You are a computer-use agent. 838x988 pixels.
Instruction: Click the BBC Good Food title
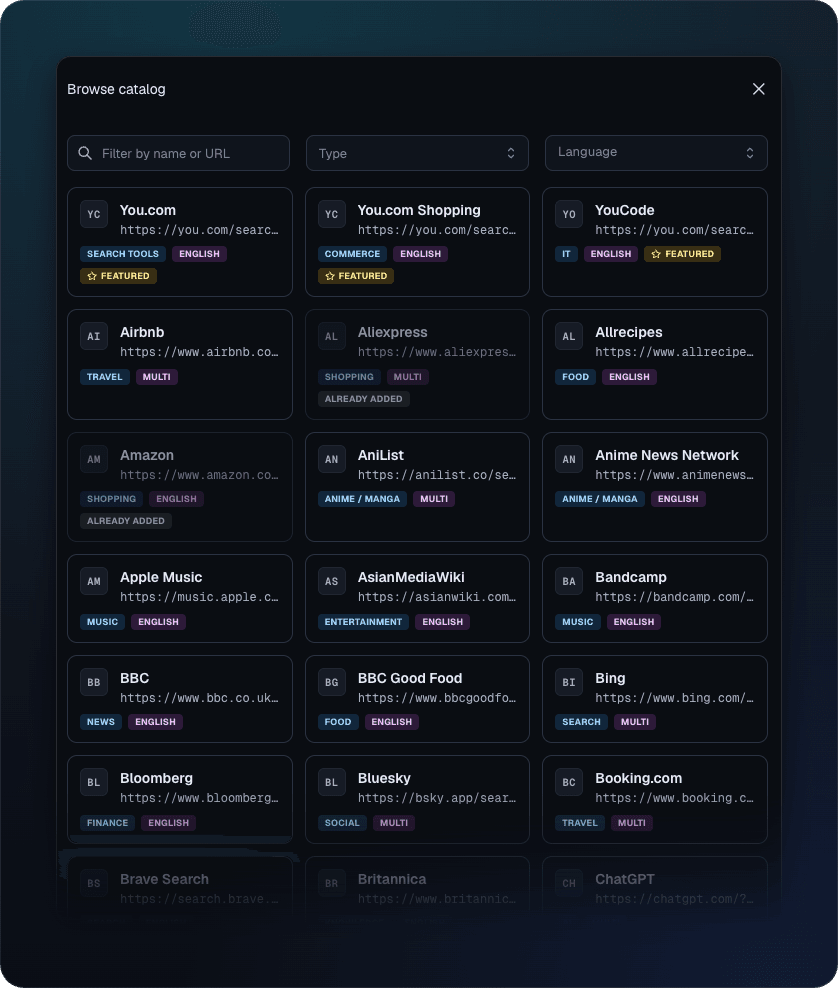(410, 678)
